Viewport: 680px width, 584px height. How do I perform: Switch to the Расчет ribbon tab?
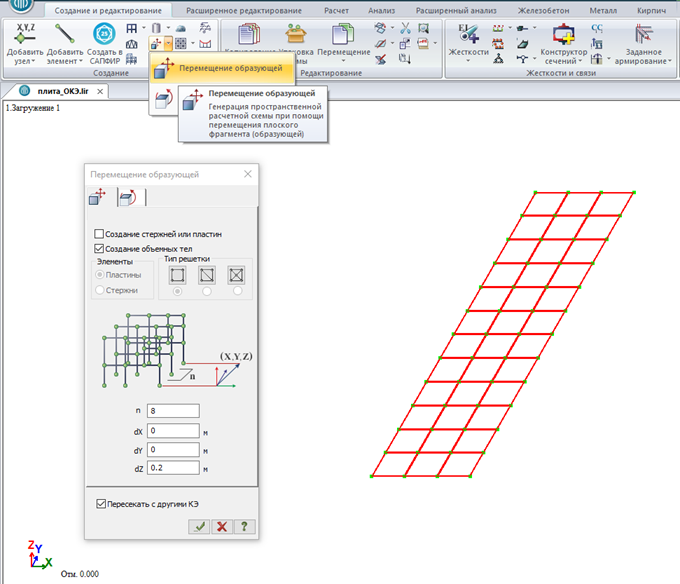pyautogui.click(x=337, y=10)
